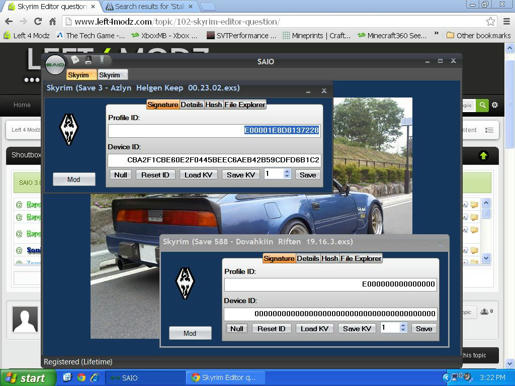The image size is (515, 386).
Task: Open Minecraft360 Seeds bookmark
Action: click(x=392, y=35)
